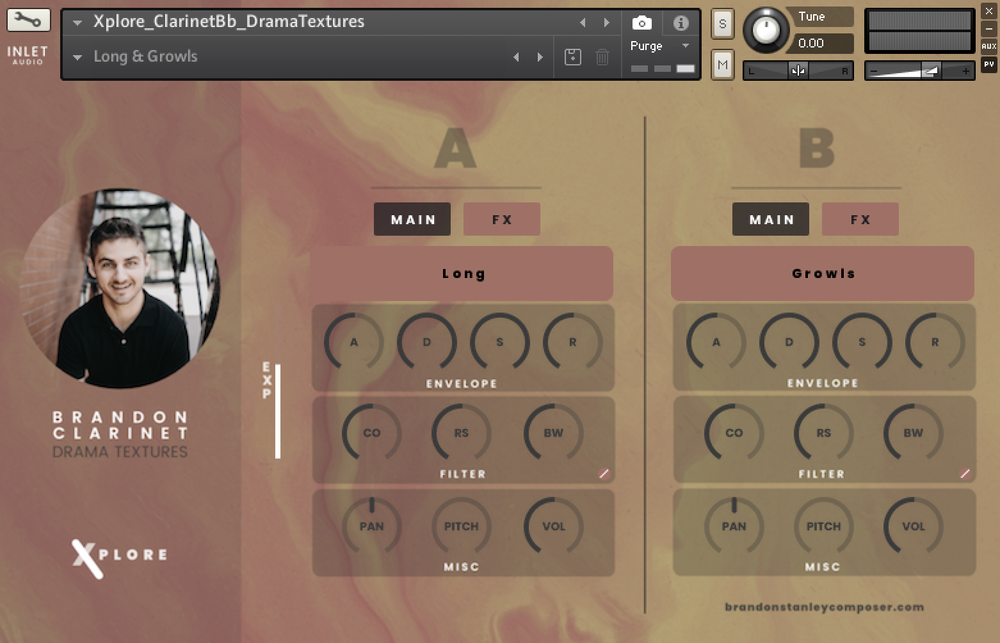Expand the Long & Growls snapshot dropdown
The width and height of the screenshot is (1000, 643).
coord(77,57)
